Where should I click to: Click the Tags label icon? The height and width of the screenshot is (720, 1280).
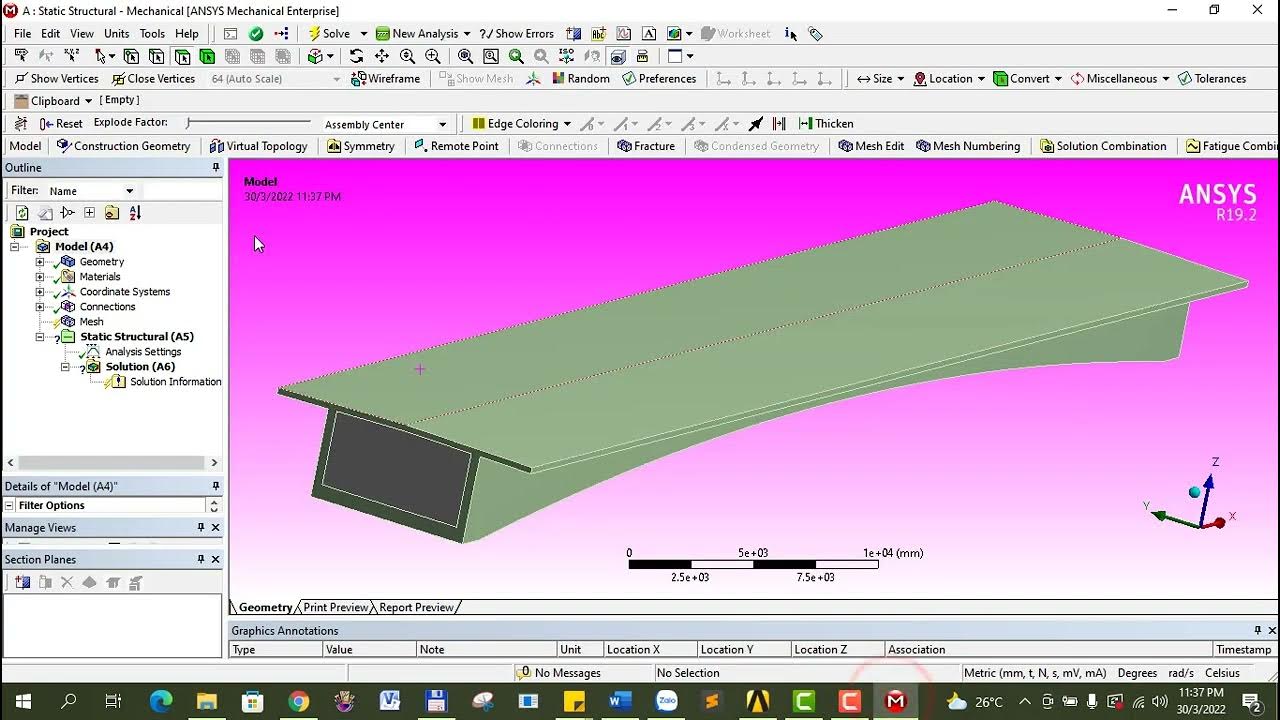815,34
